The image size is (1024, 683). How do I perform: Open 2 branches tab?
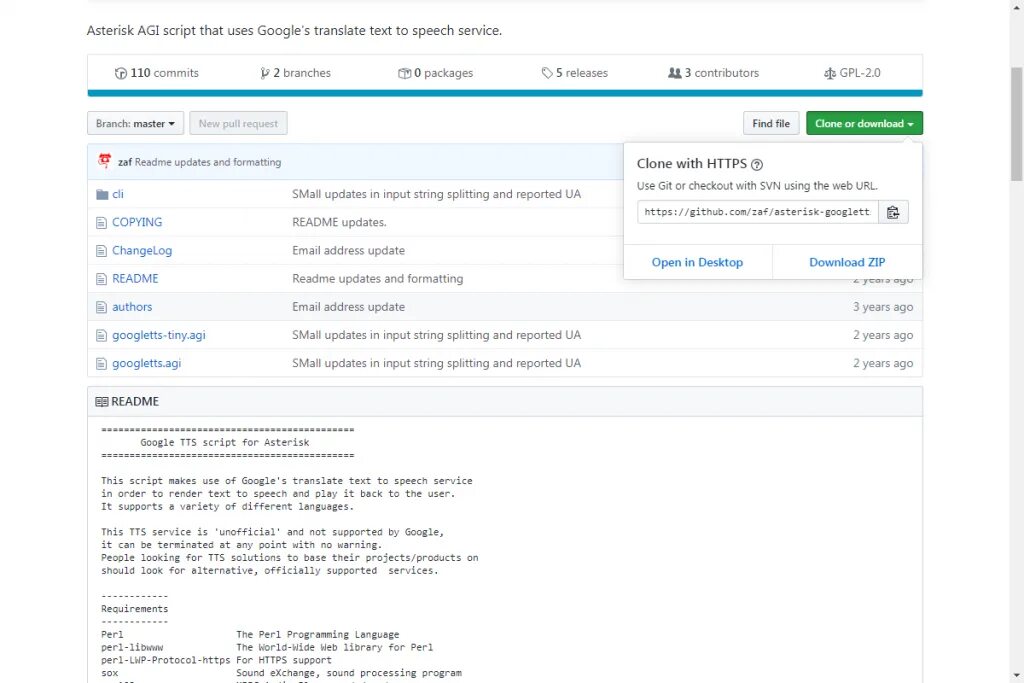pyautogui.click(x=295, y=73)
